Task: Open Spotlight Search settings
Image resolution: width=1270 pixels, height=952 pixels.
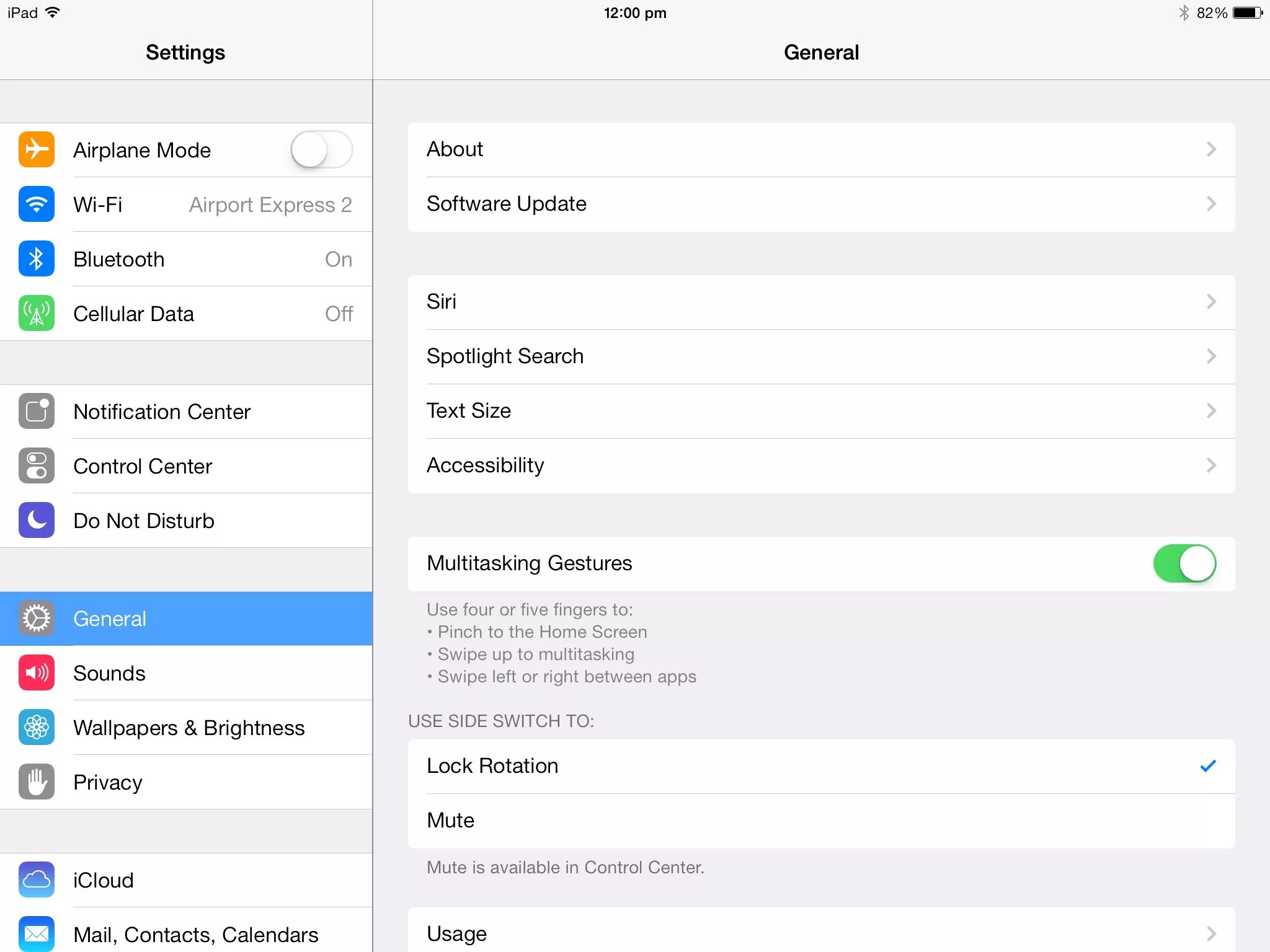Action: (820, 355)
